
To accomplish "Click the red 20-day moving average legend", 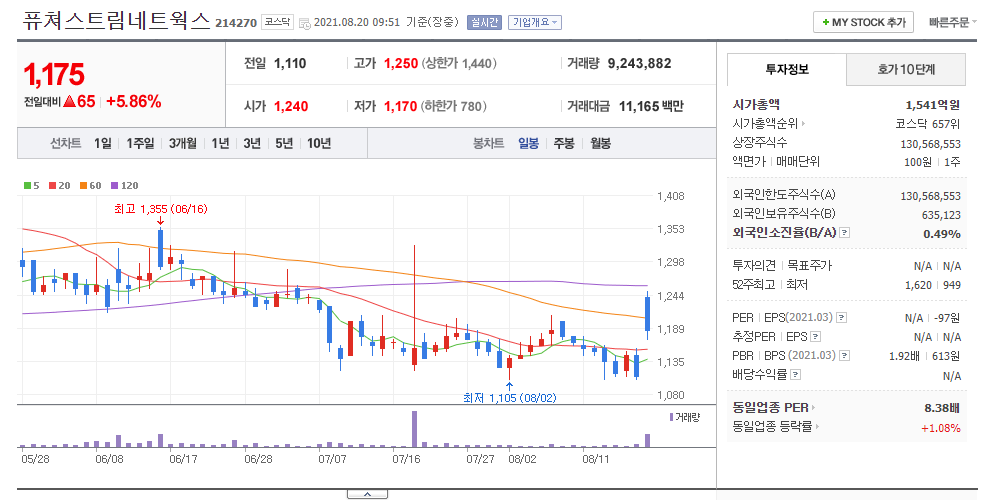I will click(60, 185).
